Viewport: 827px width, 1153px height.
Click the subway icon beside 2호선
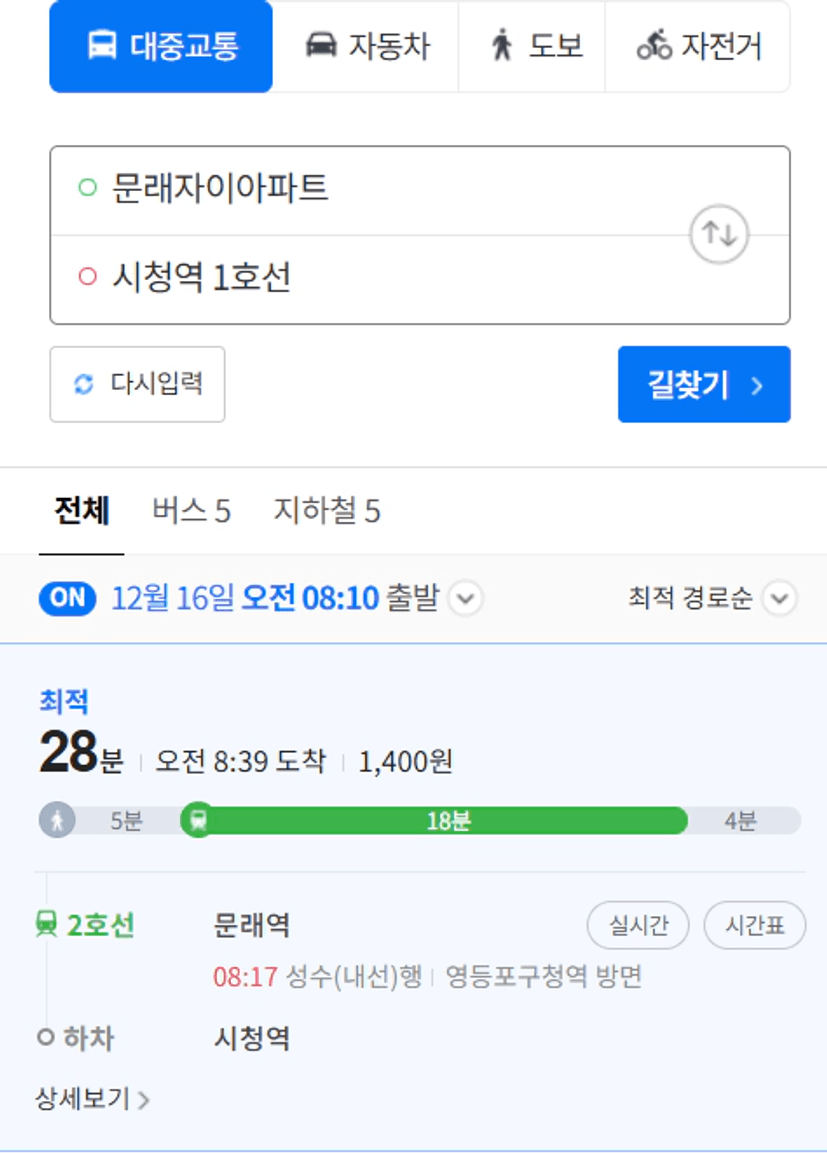(x=47, y=924)
